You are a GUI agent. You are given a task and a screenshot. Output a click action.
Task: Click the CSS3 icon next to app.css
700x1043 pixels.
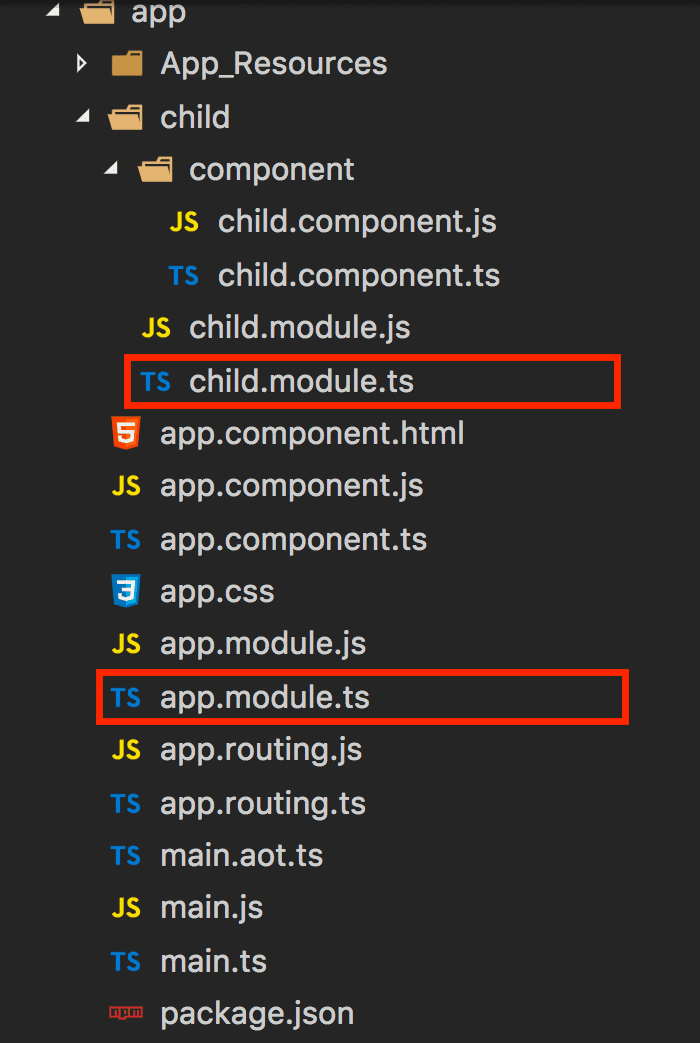126,591
